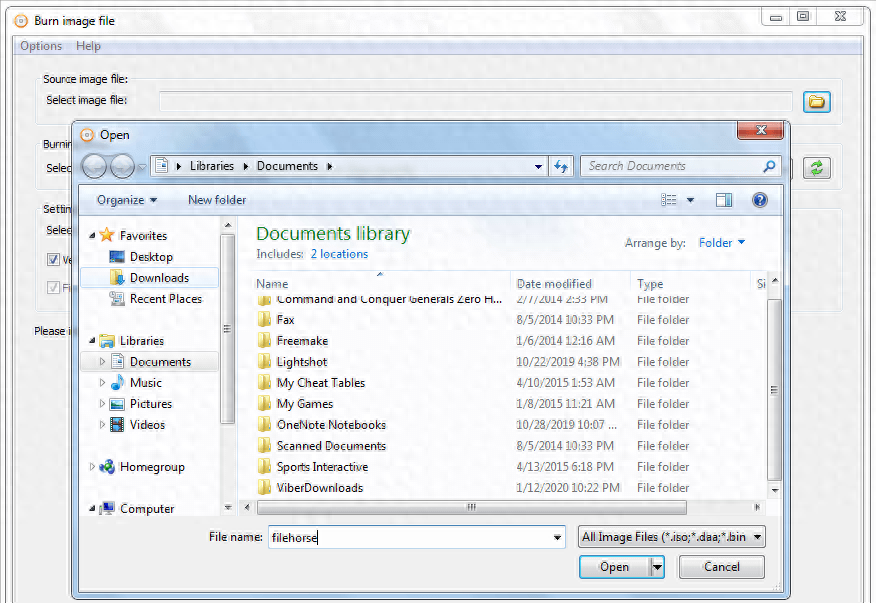Screen dimensions: 876x603
Task: Open the Freemake folder
Action: (x=300, y=341)
